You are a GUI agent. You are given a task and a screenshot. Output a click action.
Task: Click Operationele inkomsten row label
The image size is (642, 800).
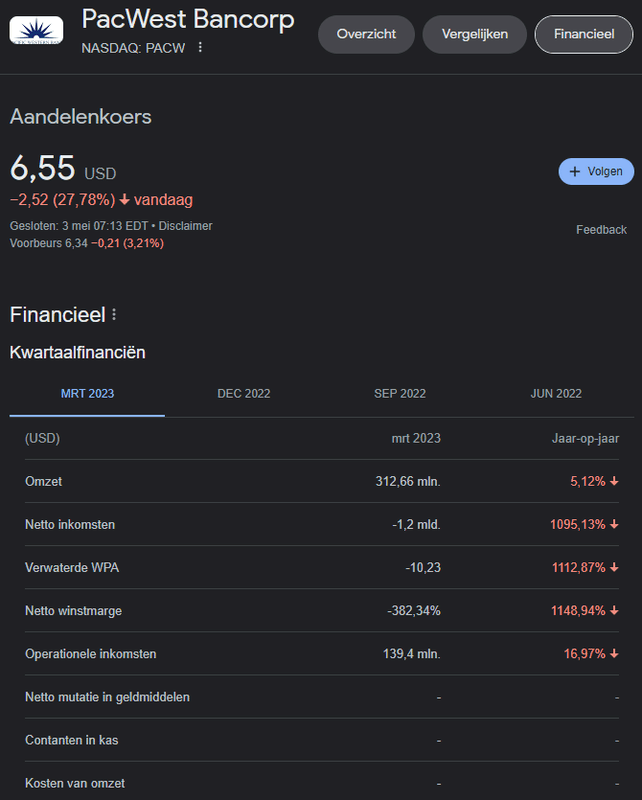pyautogui.click(x=91, y=654)
